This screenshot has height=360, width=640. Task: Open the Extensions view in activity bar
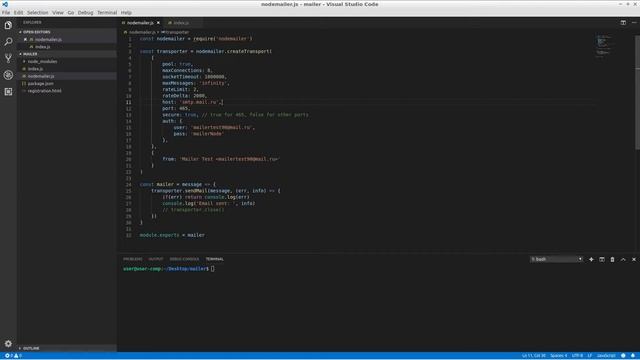click(8, 92)
